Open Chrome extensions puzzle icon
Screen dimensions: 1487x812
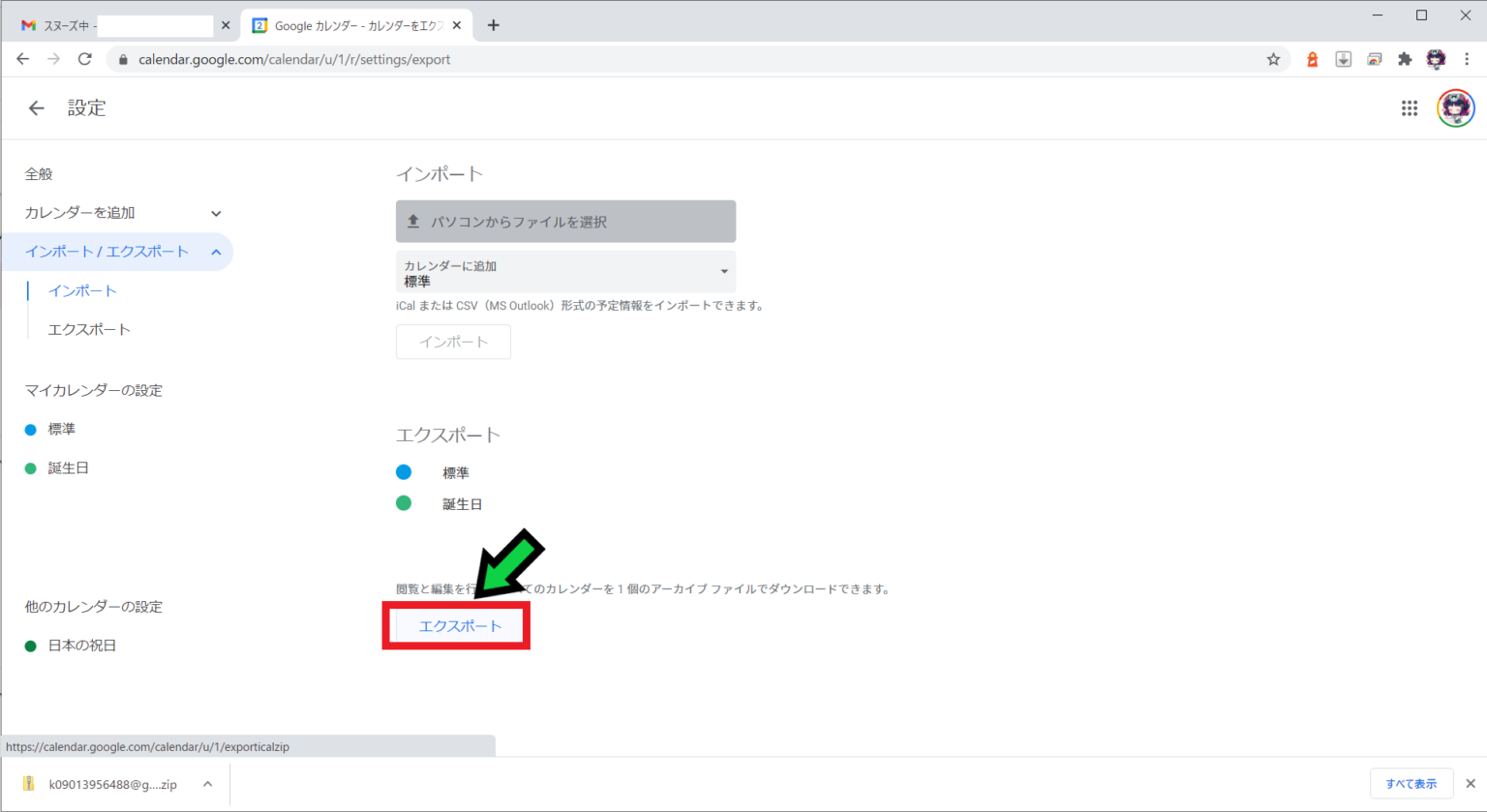[1405, 59]
